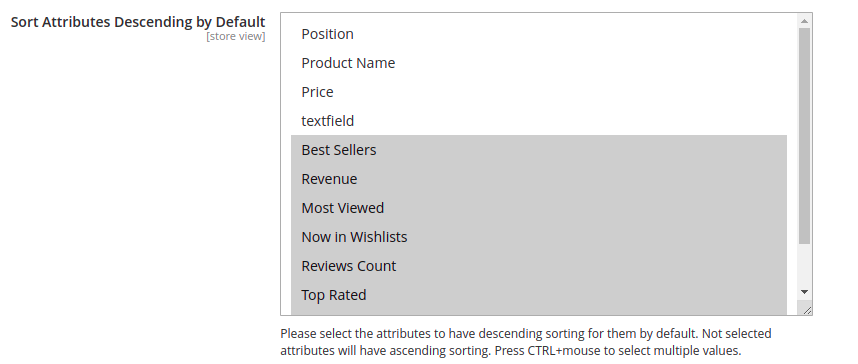This screenshot has height=364, width=858.
Task: Click the help text under the listbox
Action: 525,342
